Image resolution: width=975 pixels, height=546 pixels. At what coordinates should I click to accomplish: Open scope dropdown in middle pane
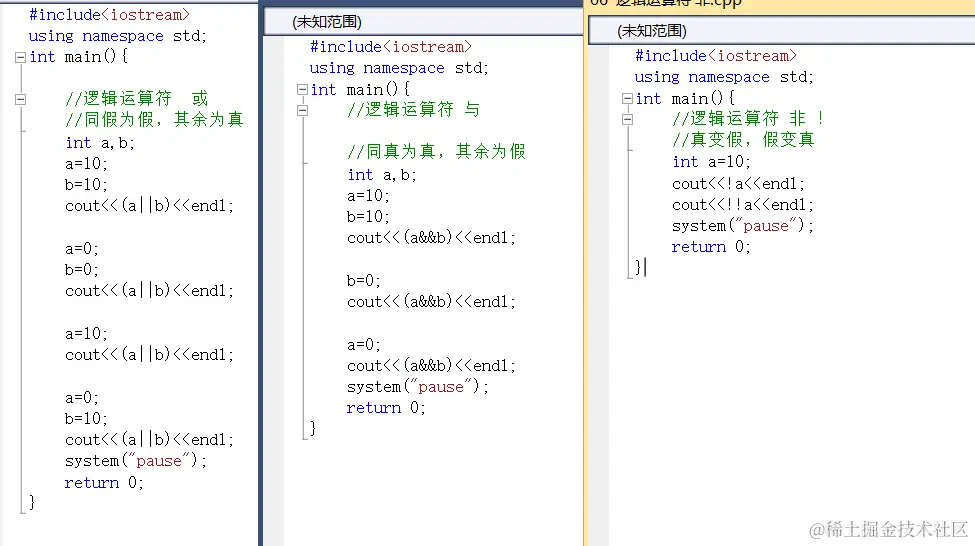[423, 22]
